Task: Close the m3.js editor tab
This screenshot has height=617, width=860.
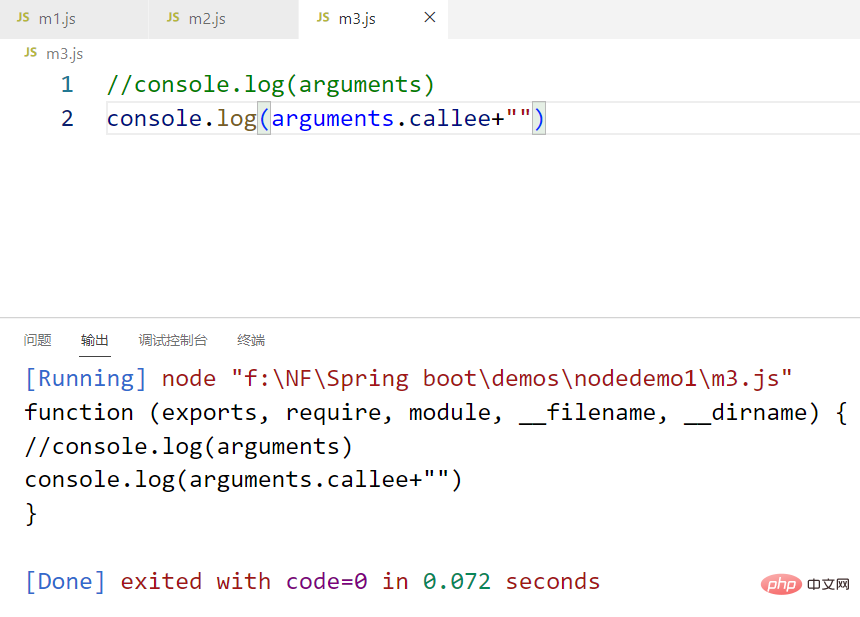Action: click(430, 18)
